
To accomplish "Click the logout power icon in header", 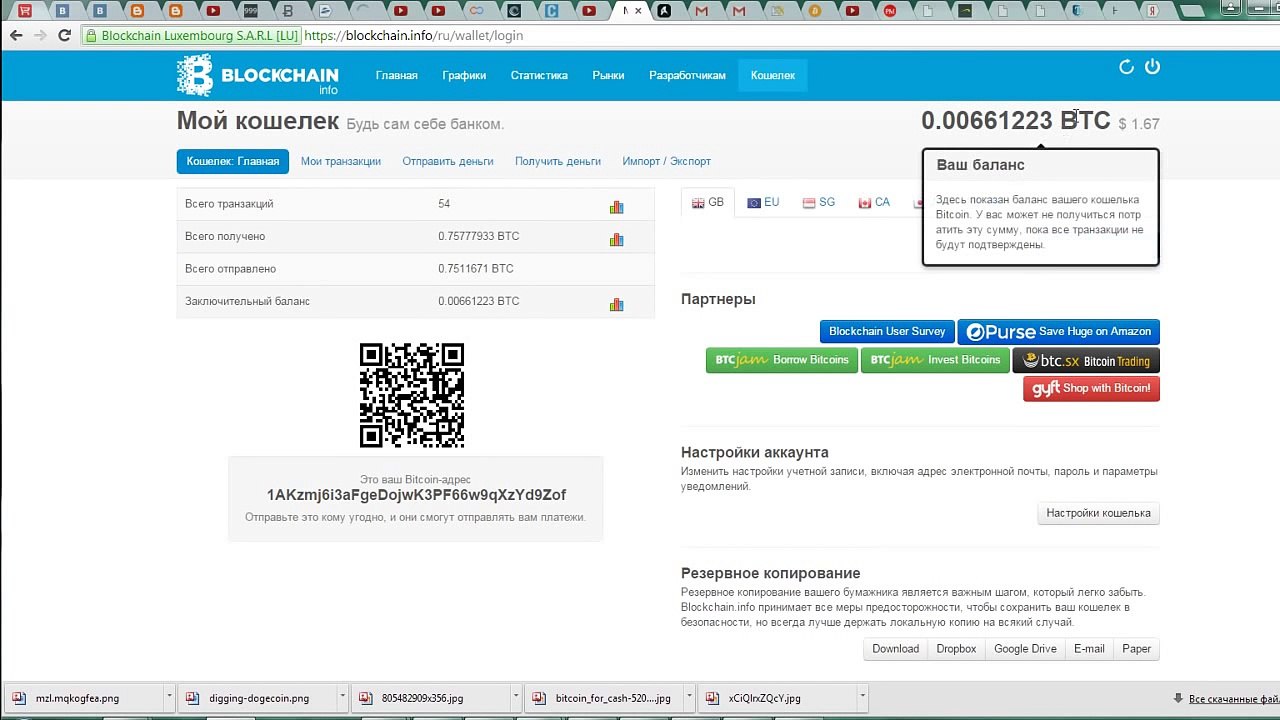I will point(1152,67).
